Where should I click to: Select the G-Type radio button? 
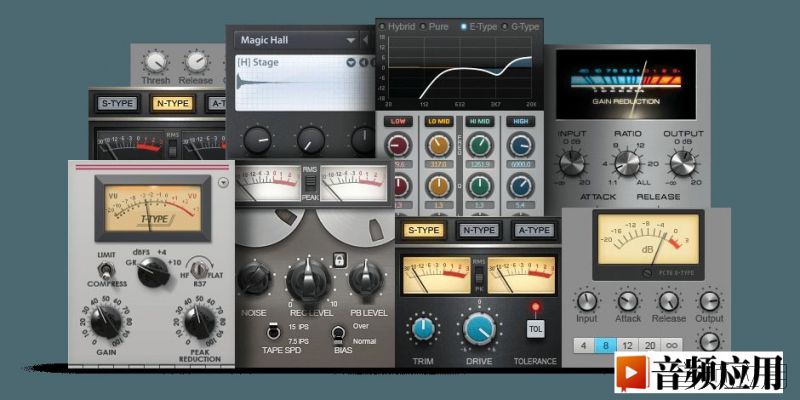pyautogui.click(x=505, y=27)
